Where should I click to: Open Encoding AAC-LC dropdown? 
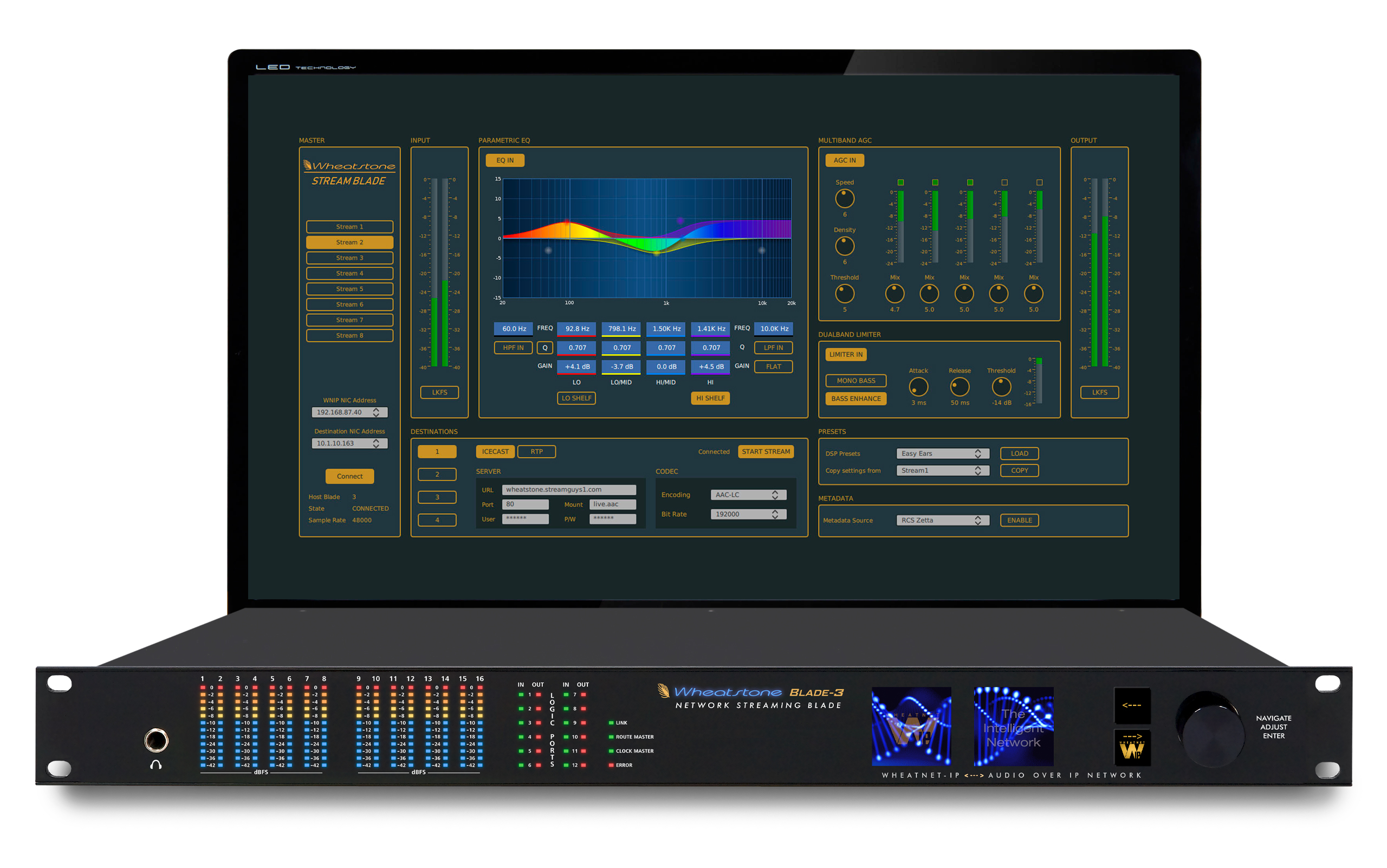pyautogui.click(x=748, y=494)
